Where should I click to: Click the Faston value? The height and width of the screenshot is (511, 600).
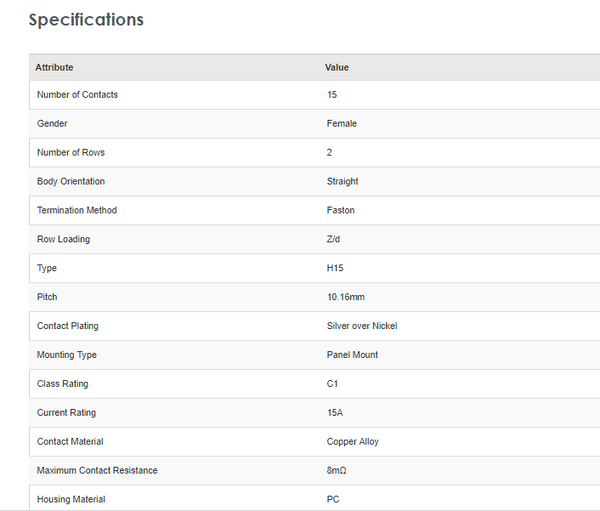(341, 211)
